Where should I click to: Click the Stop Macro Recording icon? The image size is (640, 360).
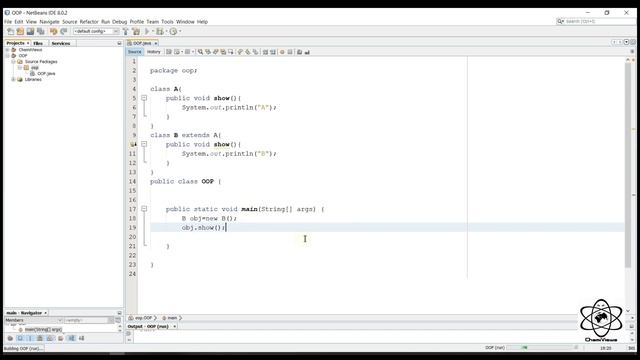click(x=290, y=52)
